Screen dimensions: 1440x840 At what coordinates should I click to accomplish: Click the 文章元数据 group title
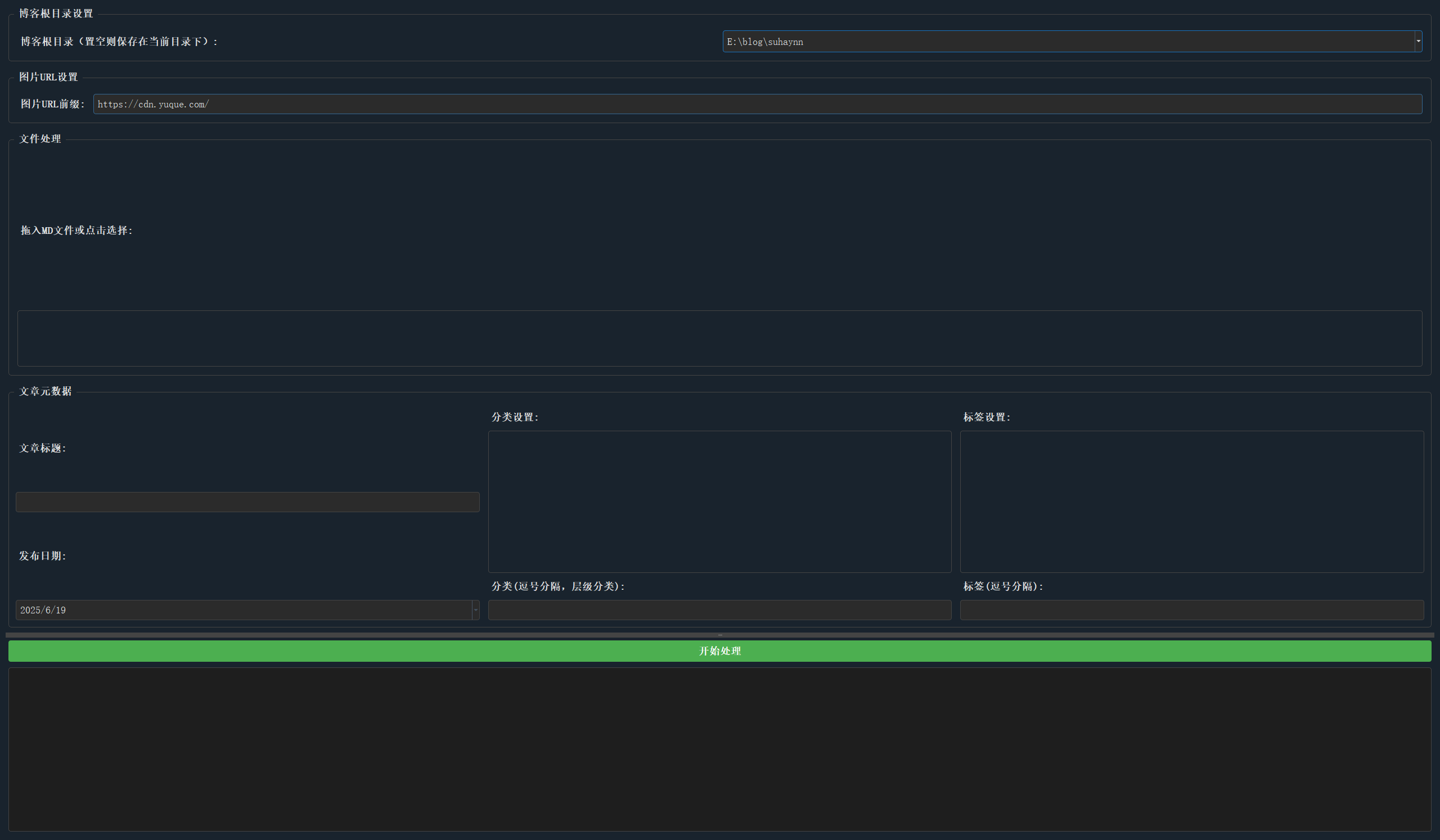point(46,391)
